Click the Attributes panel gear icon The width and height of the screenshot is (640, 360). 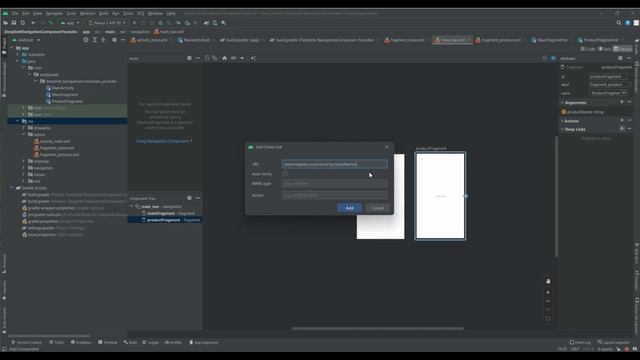click(620, 58)
